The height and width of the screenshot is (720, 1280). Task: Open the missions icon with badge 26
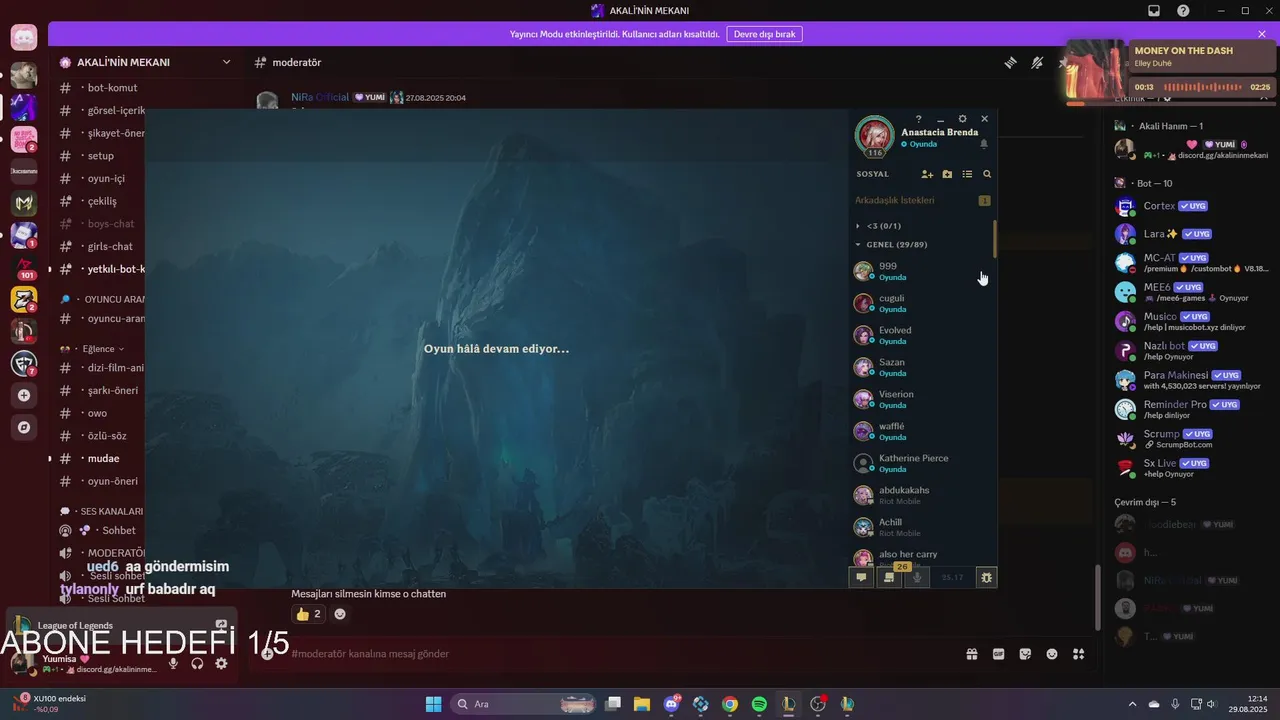click(x=888, y=577)
